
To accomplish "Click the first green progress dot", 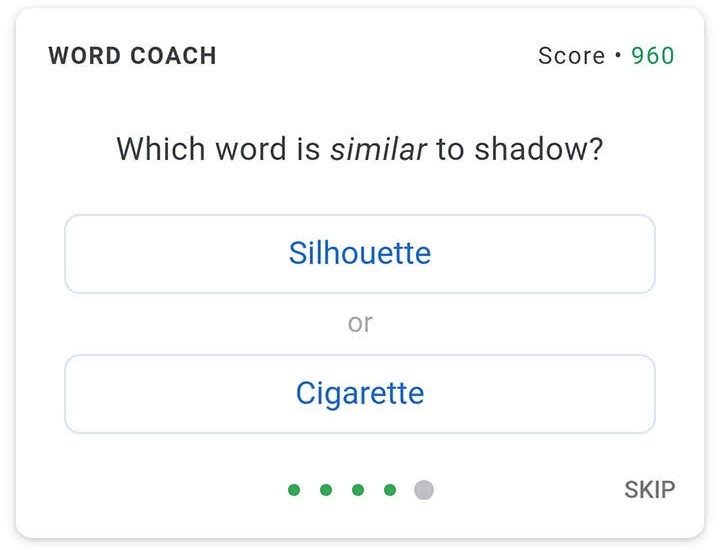I will (x=294, y=490).
